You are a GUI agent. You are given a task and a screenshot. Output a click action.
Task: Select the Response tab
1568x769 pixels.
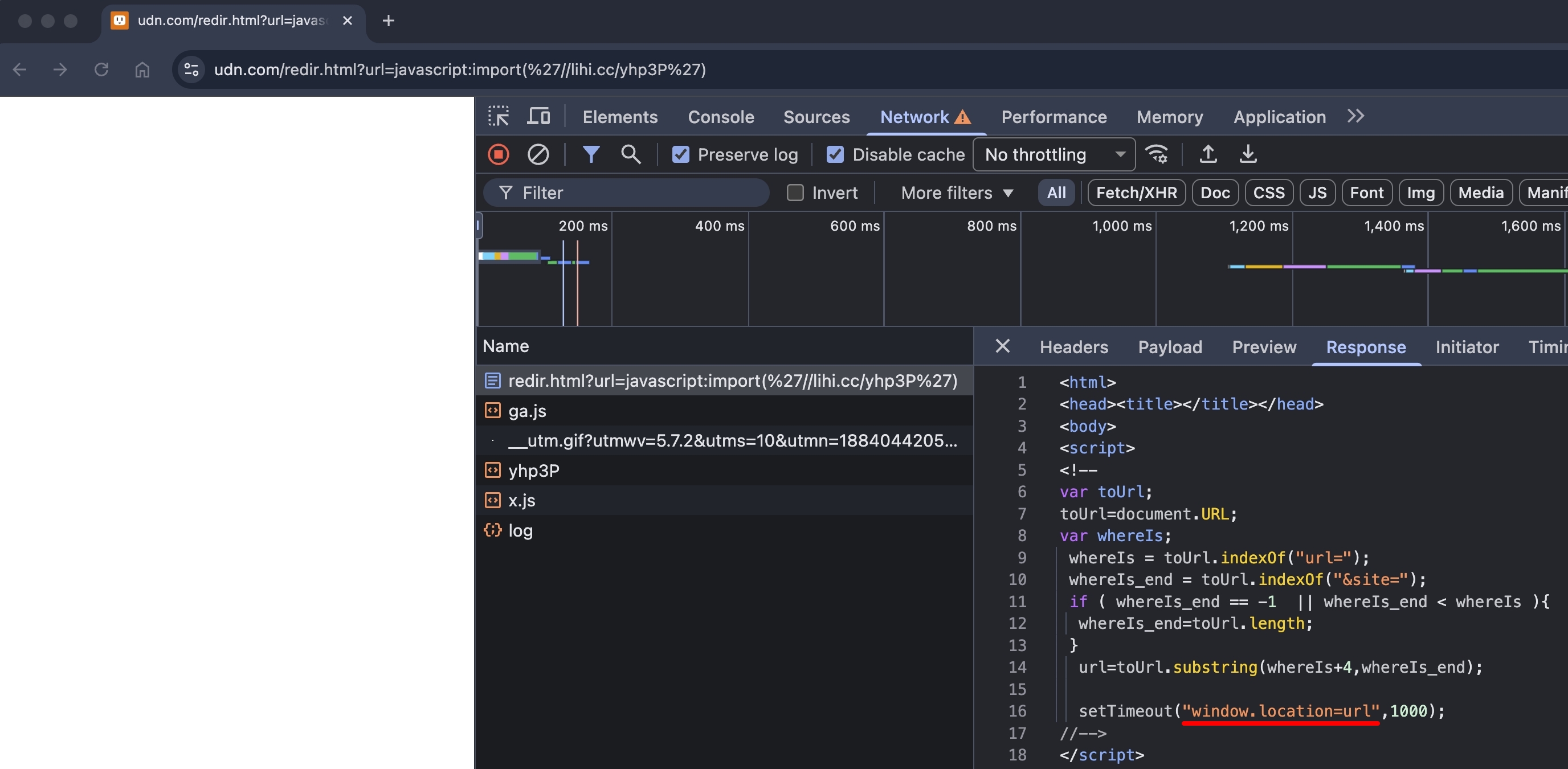pos(1366,347)
